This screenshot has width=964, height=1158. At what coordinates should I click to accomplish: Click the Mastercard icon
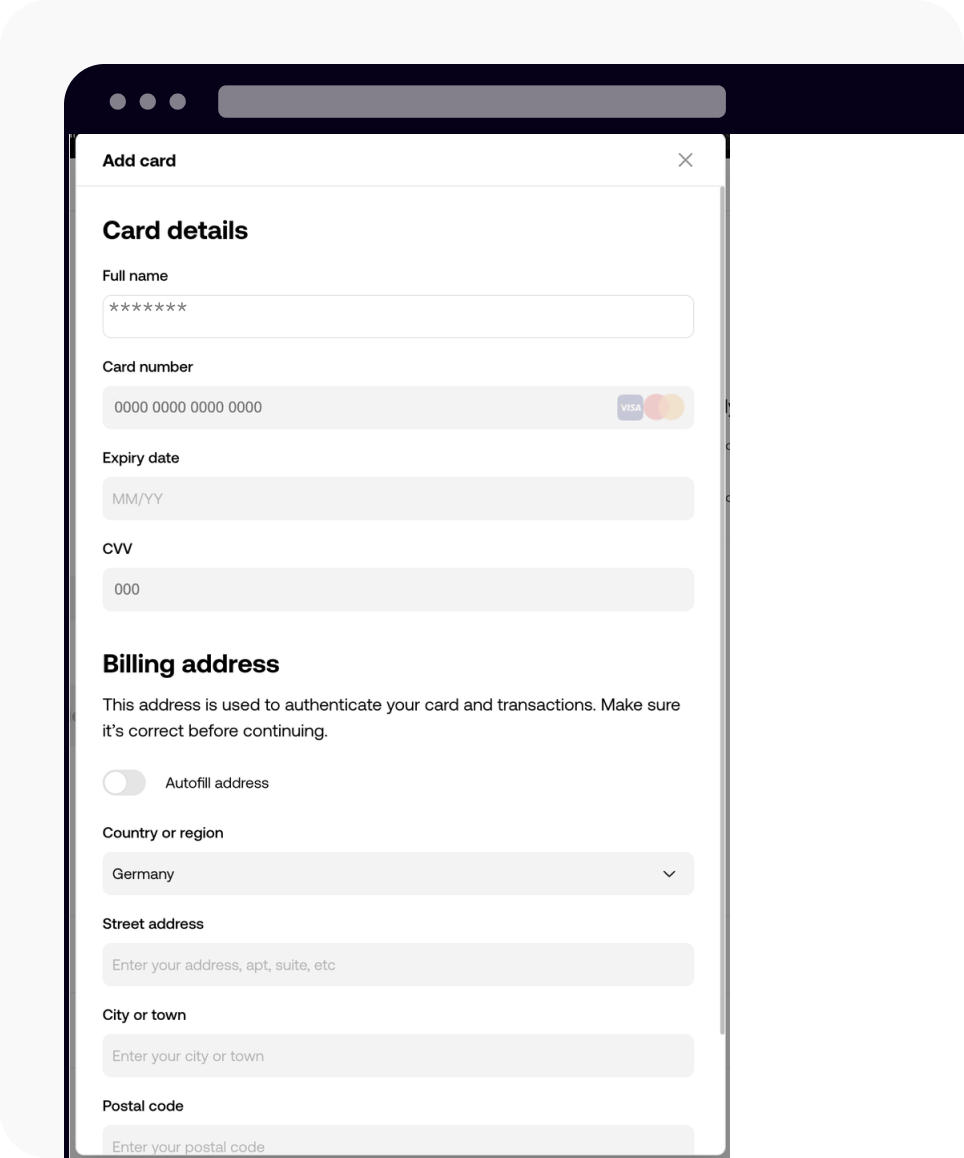coord(663,407)
